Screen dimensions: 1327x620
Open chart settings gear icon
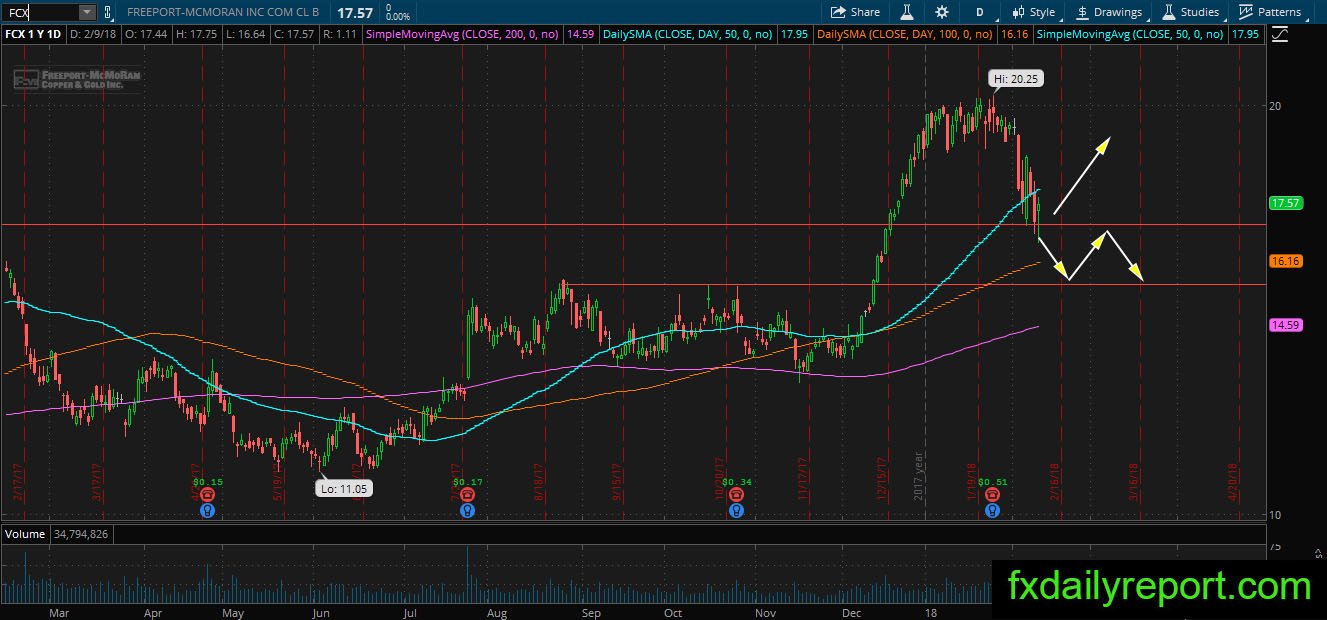942,12
